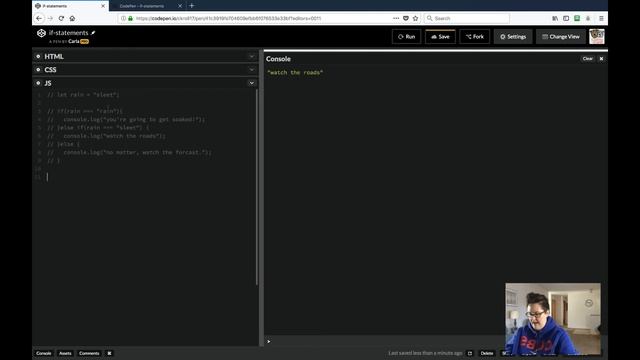The width and height of the screenshot is (640, 360).
Task: Open page actions three-dot menu
Action: click(x=396, y=18)
